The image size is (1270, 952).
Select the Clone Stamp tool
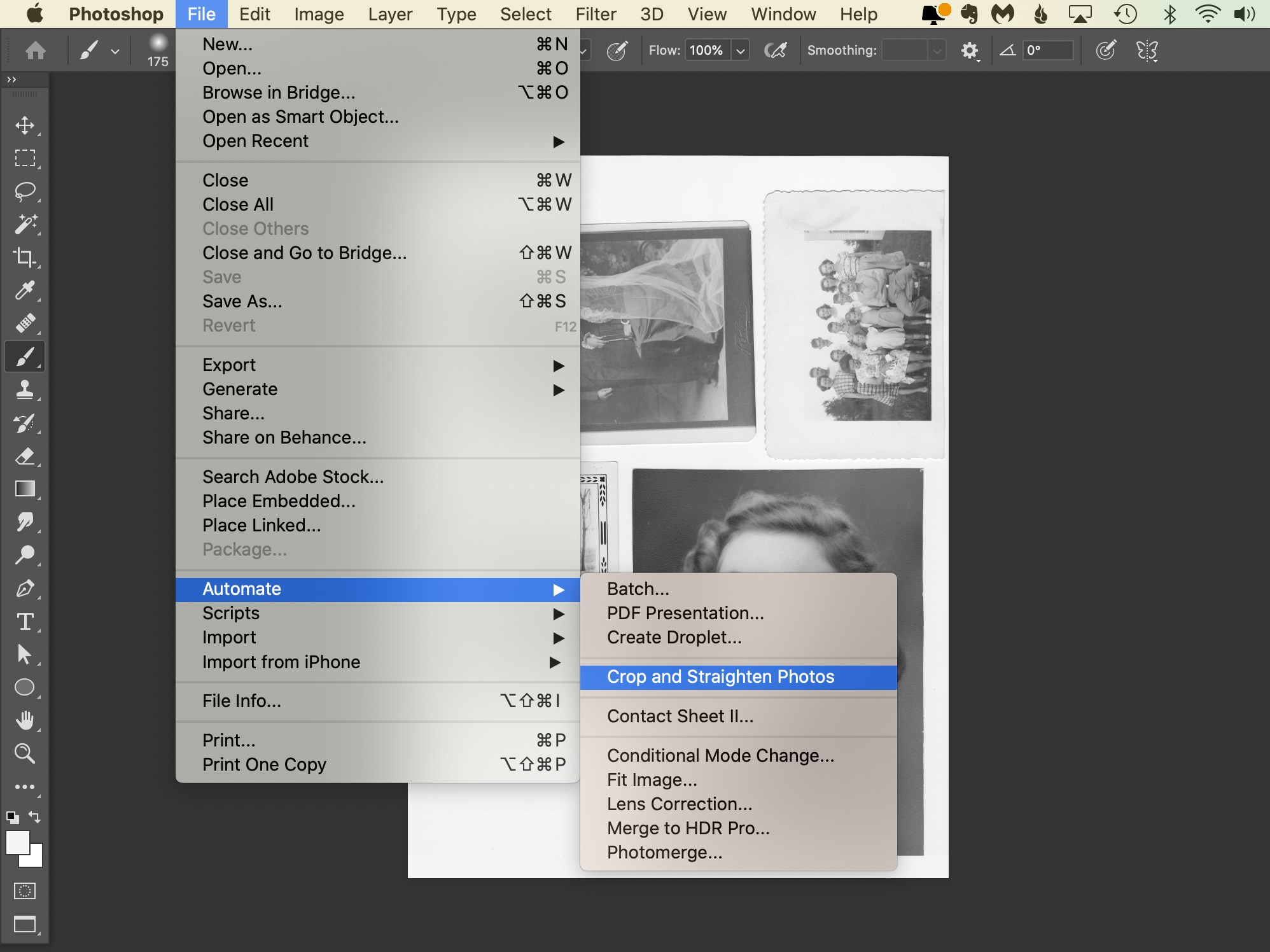(x=26, y=389)
